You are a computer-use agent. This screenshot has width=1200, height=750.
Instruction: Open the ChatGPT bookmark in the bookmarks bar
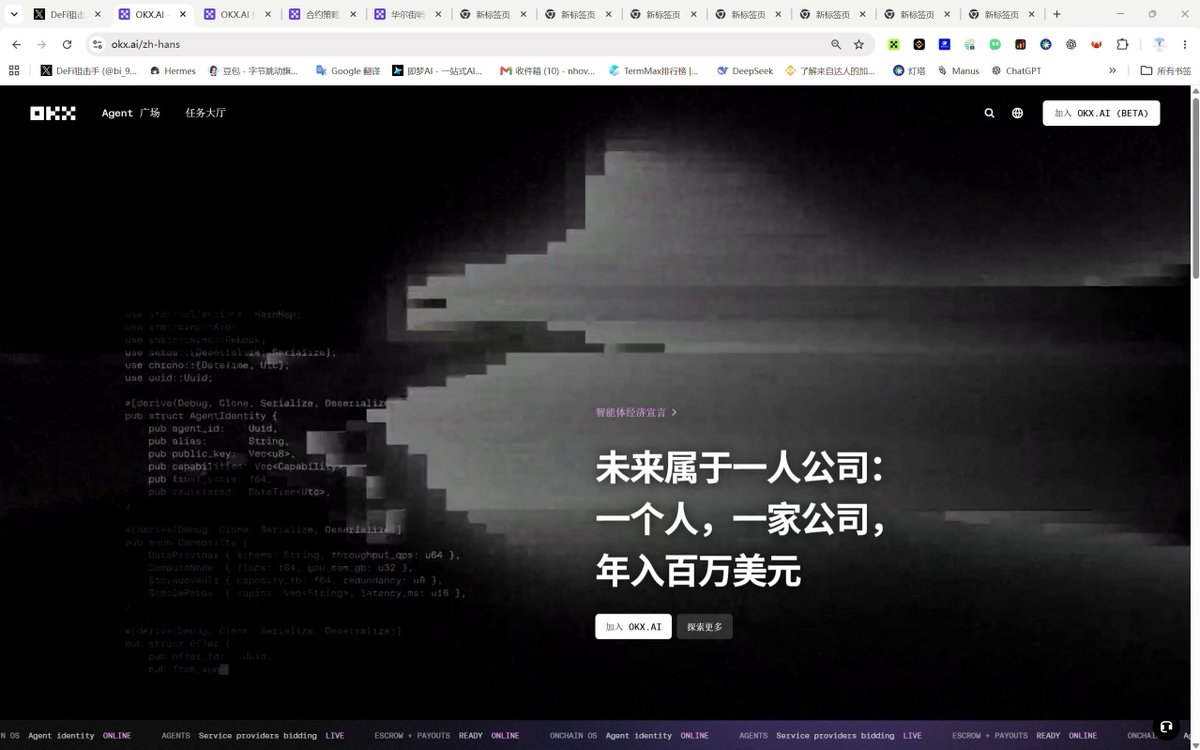pos(1016,71)
